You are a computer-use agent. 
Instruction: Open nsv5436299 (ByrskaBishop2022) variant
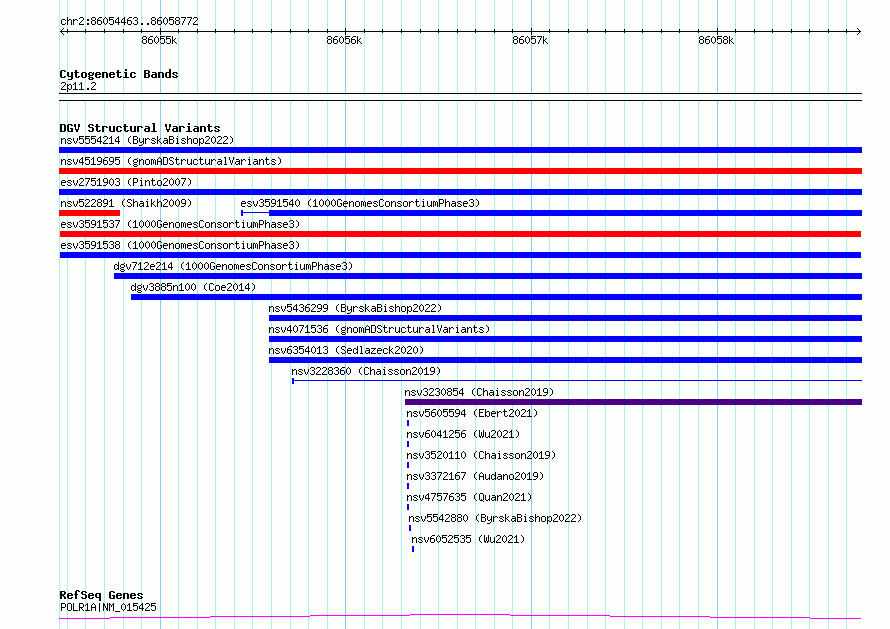point(355,308)
